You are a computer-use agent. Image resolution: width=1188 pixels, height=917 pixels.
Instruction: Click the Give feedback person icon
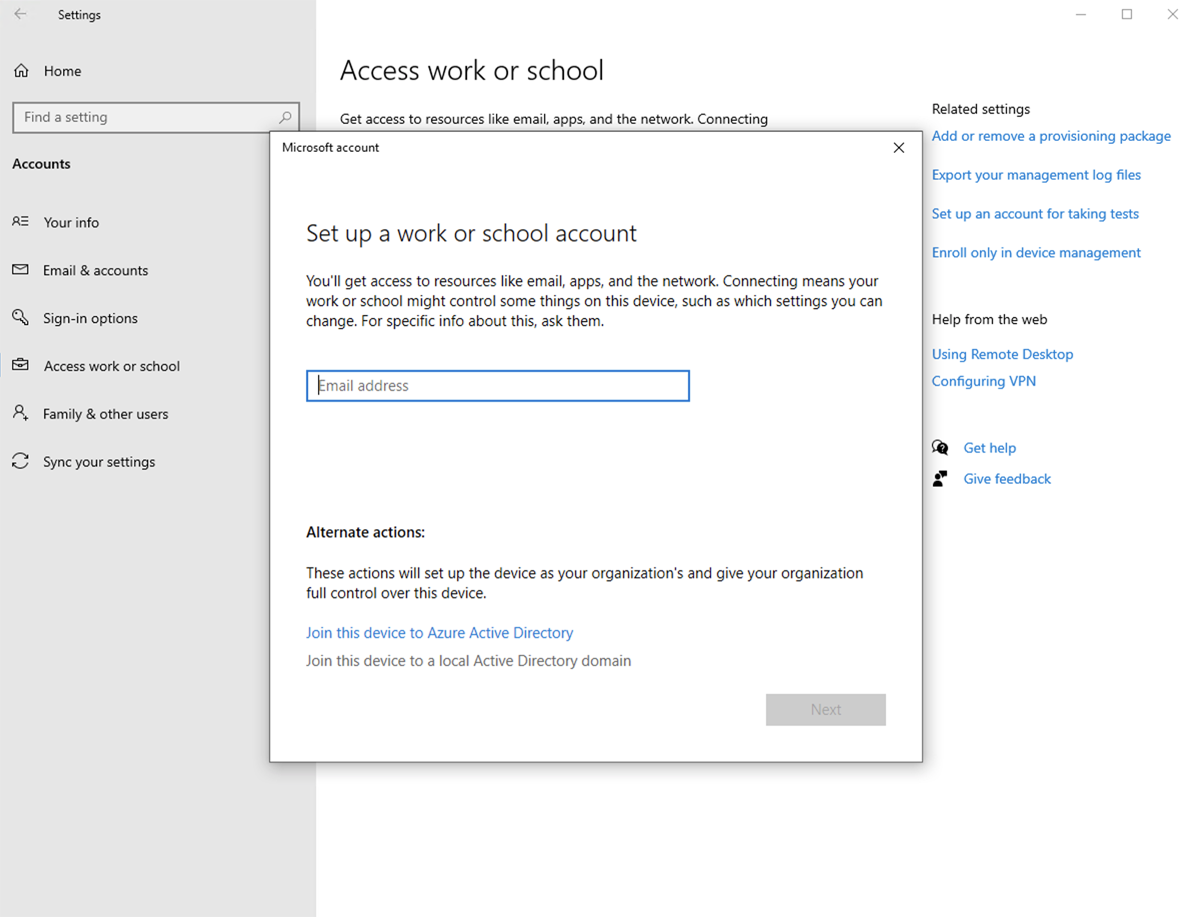coord(940,478)
